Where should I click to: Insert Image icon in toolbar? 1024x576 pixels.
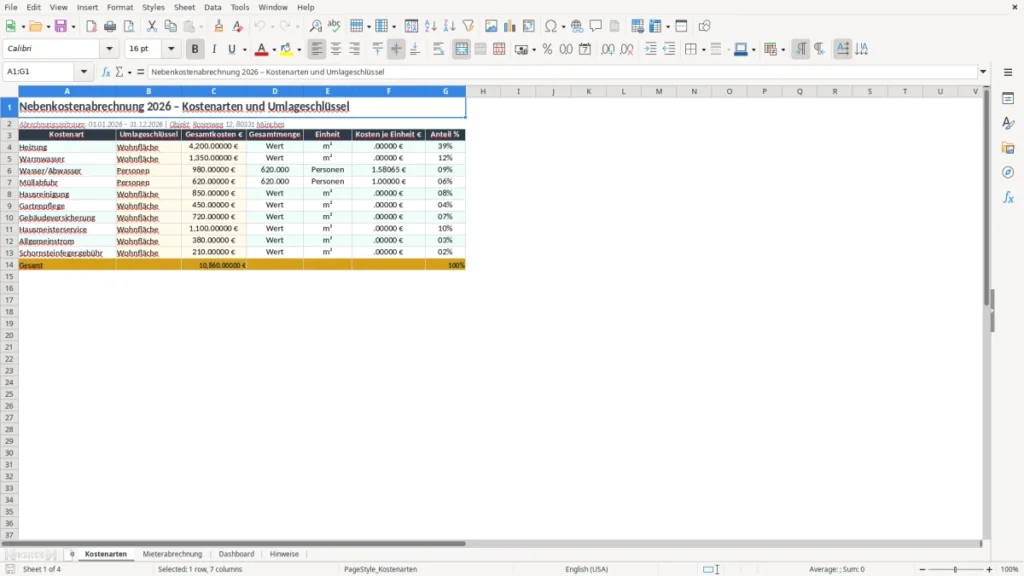pos(491,26)
